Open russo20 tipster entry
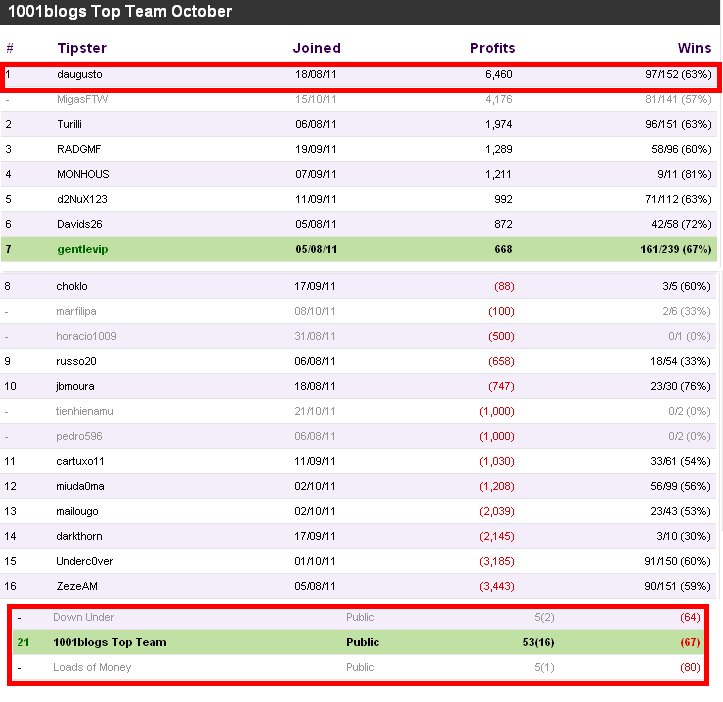723x702 pixels. (x=77, y=361)
